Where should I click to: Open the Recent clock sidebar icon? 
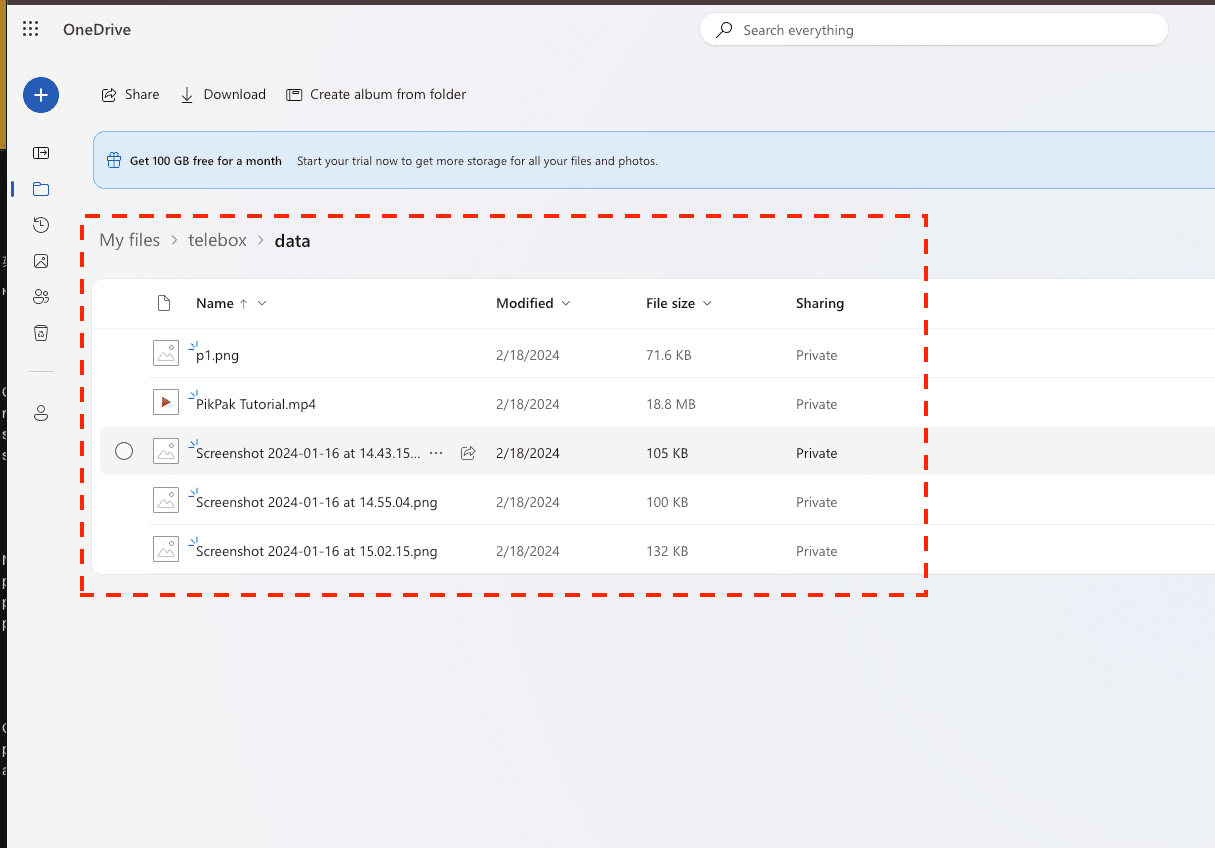[41, 225]
